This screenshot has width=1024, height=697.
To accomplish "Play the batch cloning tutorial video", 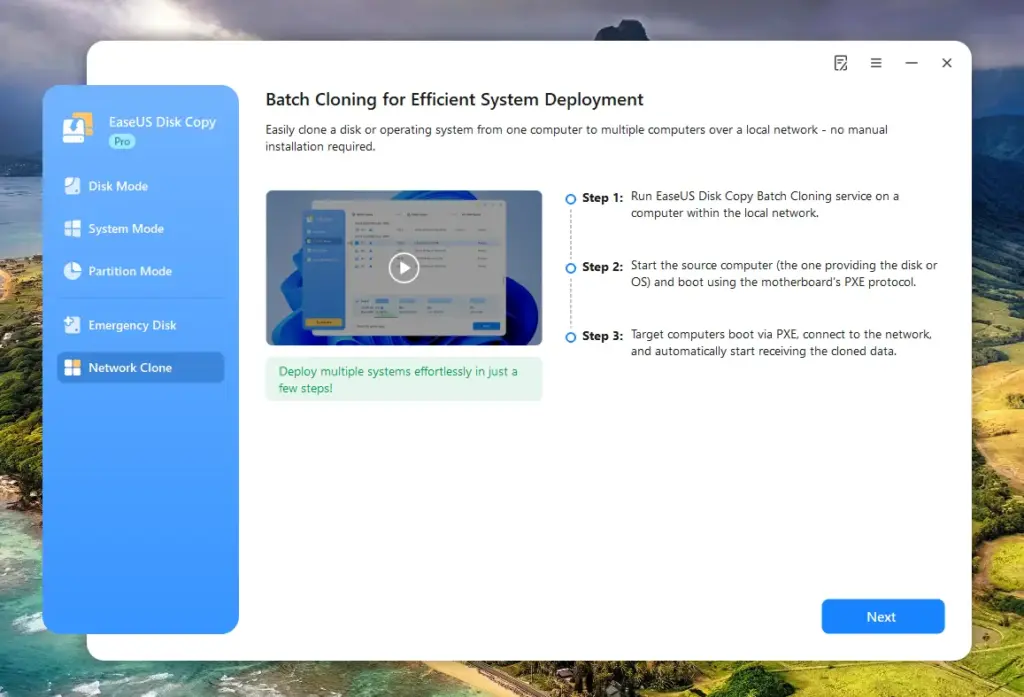I will pos(404,267).
